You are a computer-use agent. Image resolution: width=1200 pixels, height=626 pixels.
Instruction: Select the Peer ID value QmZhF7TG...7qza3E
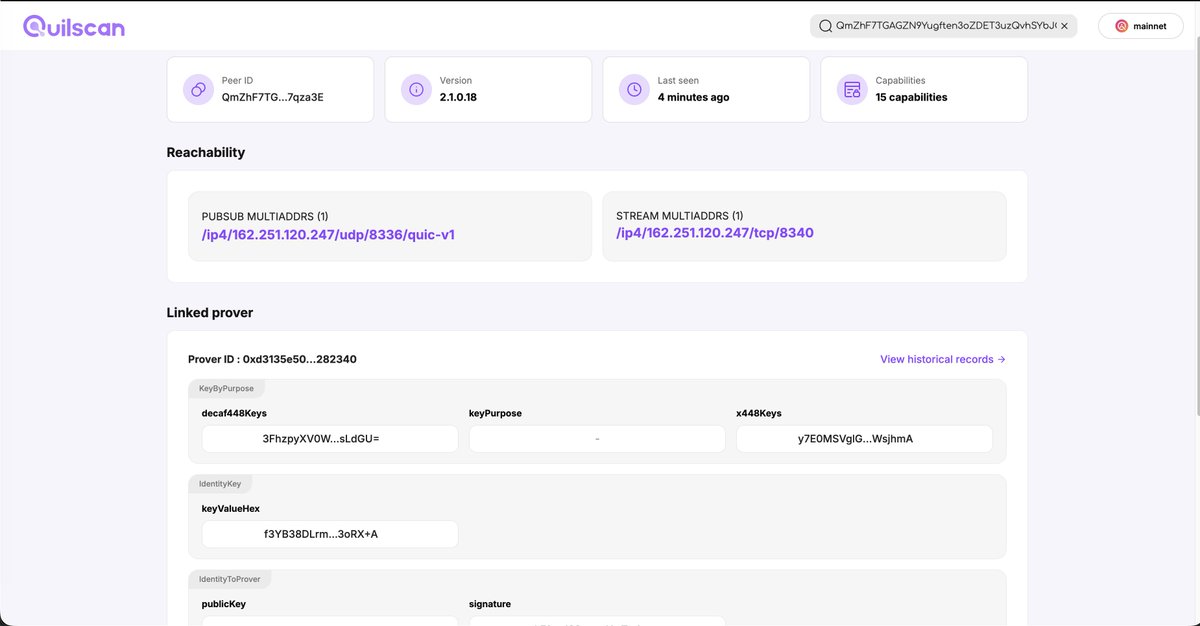coord(272,97)
